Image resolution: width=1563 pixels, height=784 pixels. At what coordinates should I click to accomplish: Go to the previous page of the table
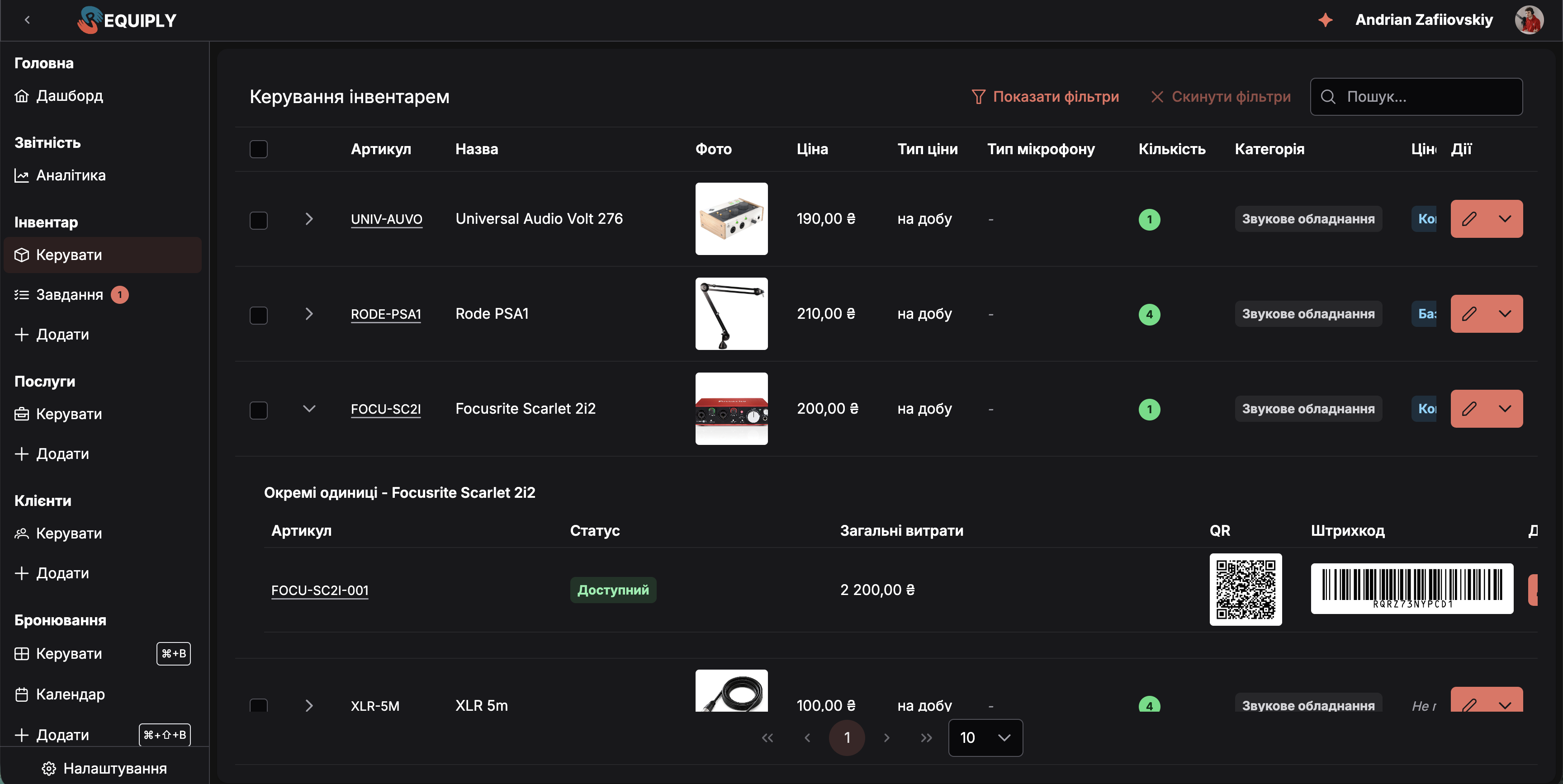click(807, 738)
